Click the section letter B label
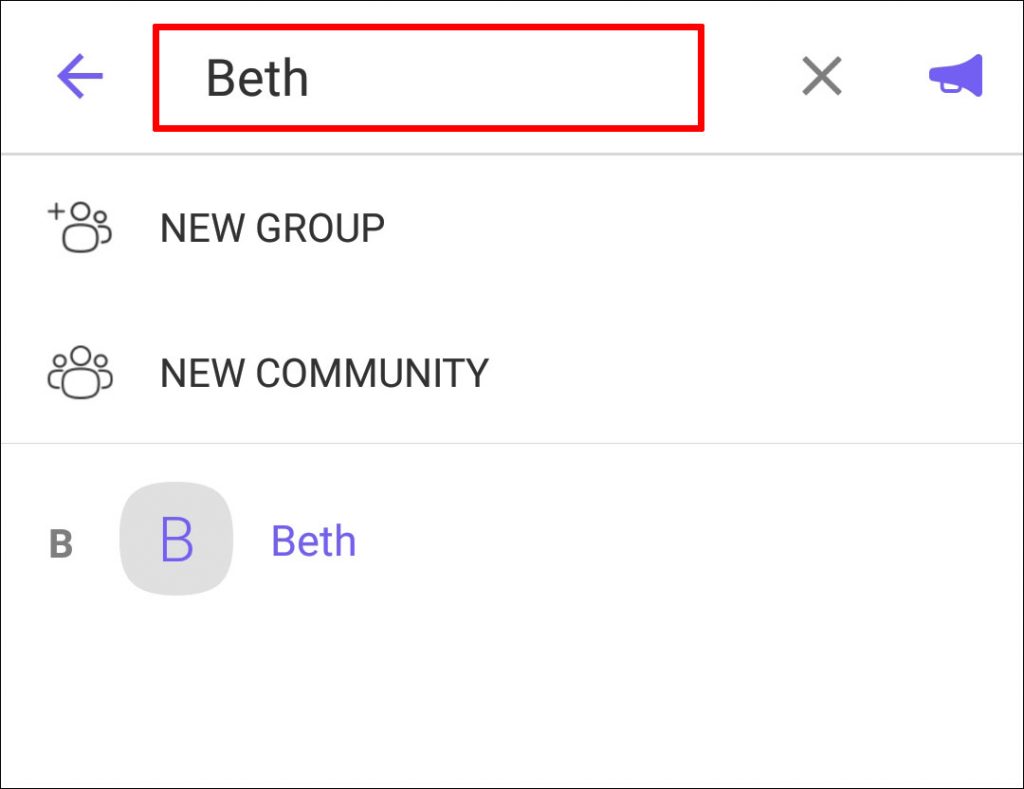This screenshot has height=789, width=1024. (x=62, y=541)
